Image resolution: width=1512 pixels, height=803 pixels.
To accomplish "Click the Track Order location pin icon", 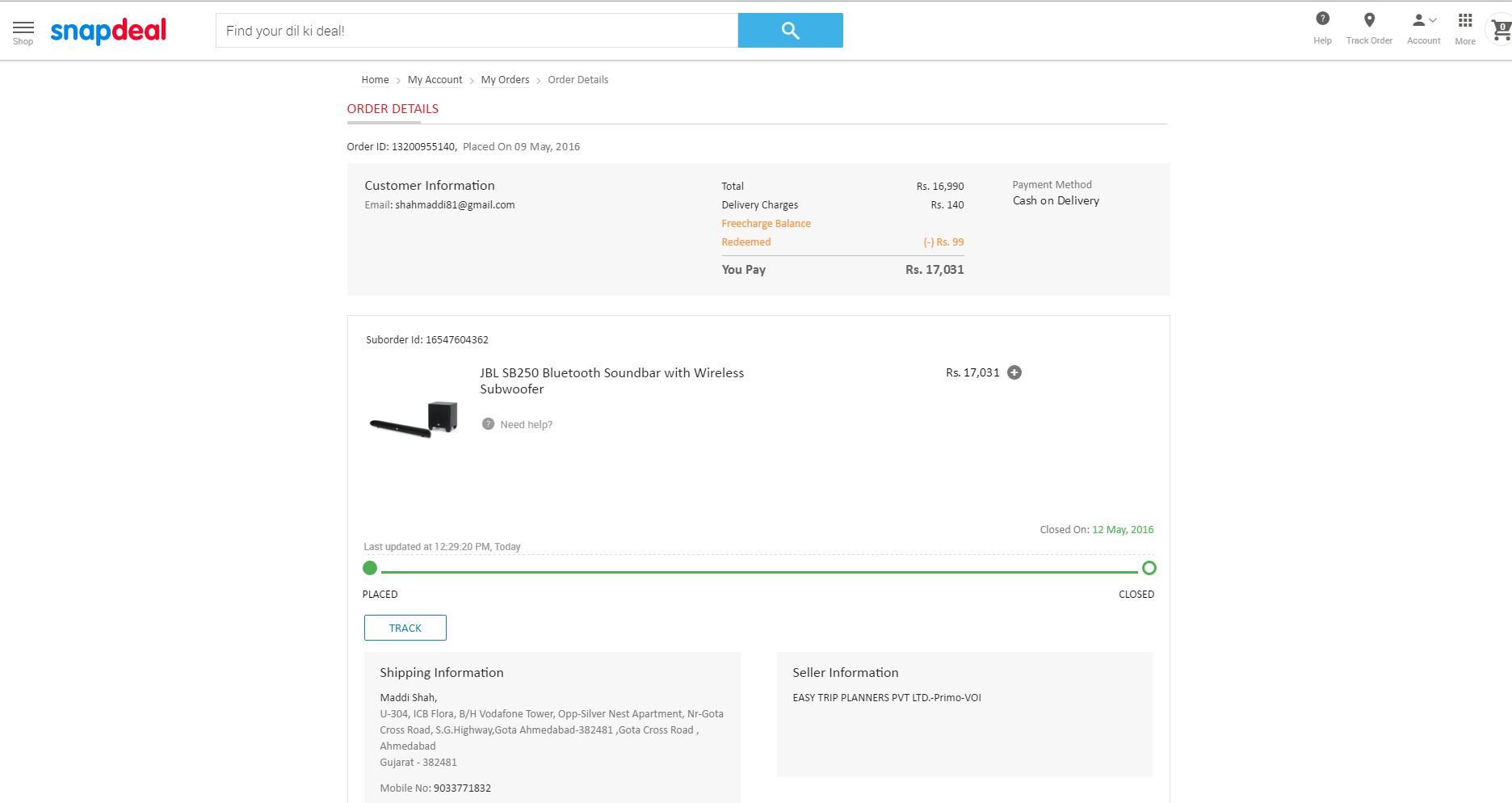I will click(x=1369, y=20).
